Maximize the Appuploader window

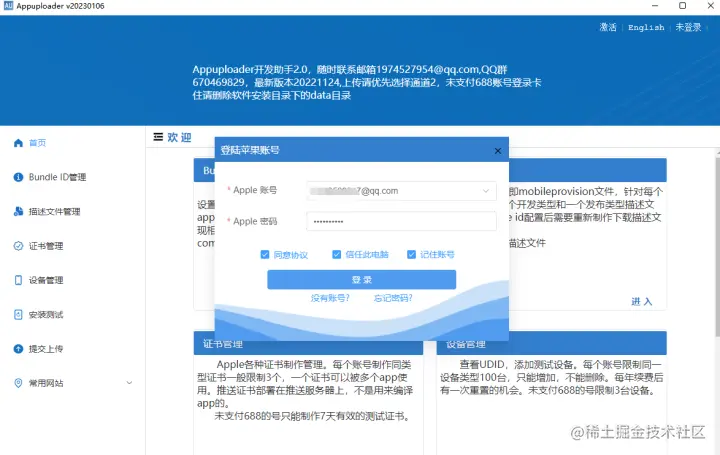tap(682, 6)
